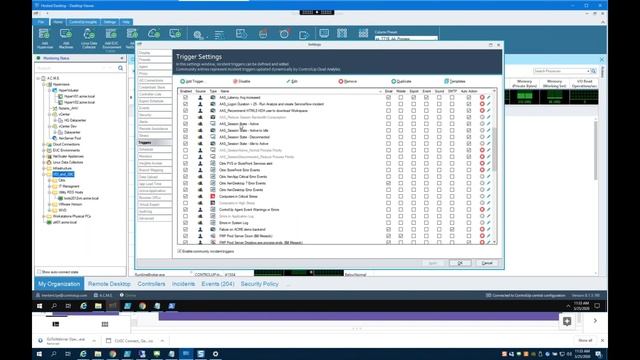Toggle Enabled checkbox for Errors in System Log
The image size is (640, 360).
(185, 223)
